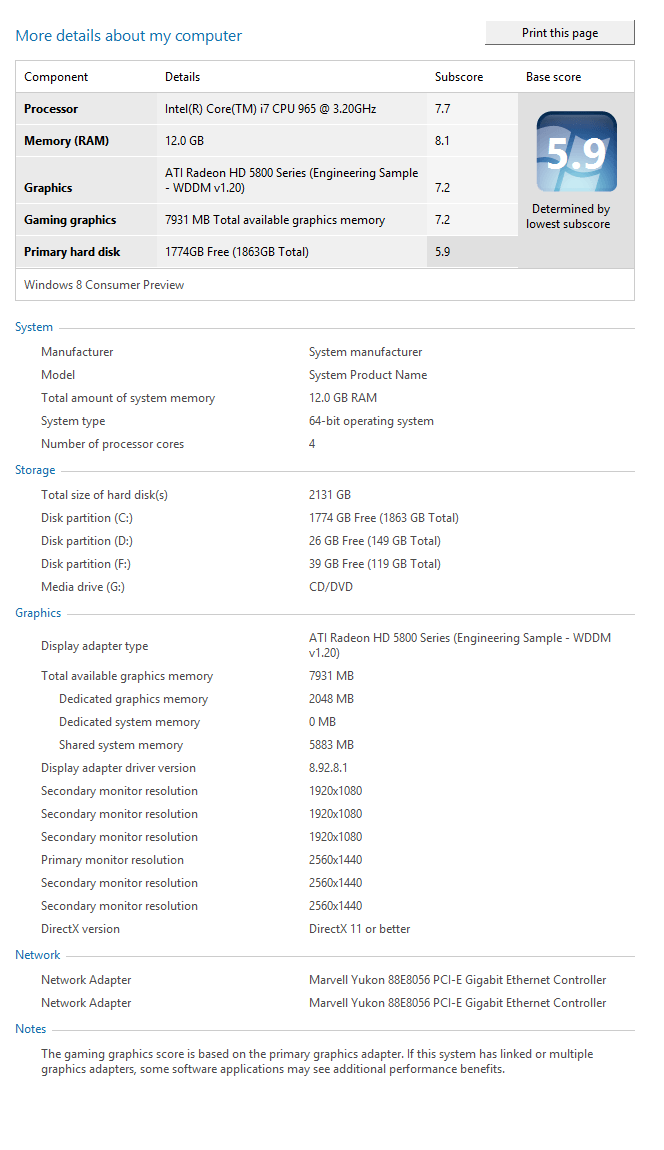Select the Primary hard disk row label
664x1150 pixels.
(72, 252)
